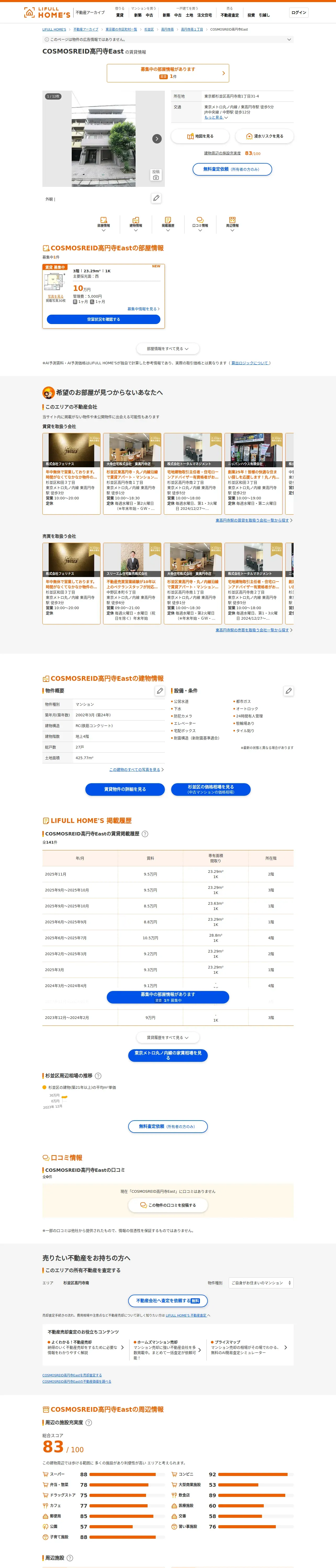The width and height of the screenshot is (336, 1568).
Task: Jump to 周辺情報 section
Action: [x=232, y=223]
